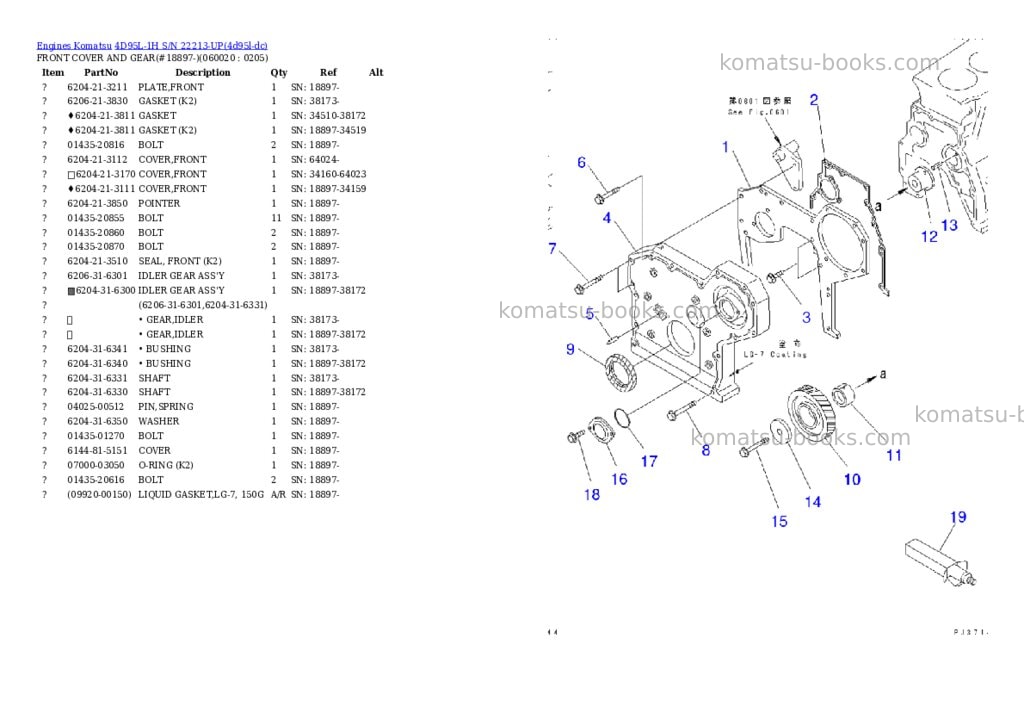
Task: Click diagram callout number 15
Action: point(779,521)
